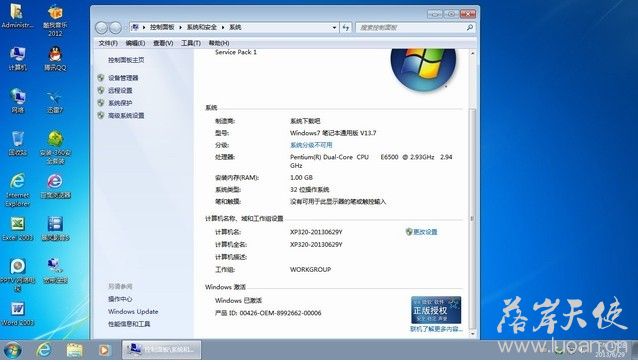Open the video player icon right of Excel 2003
Screen dimensions: 638x362
pos(55,229)
